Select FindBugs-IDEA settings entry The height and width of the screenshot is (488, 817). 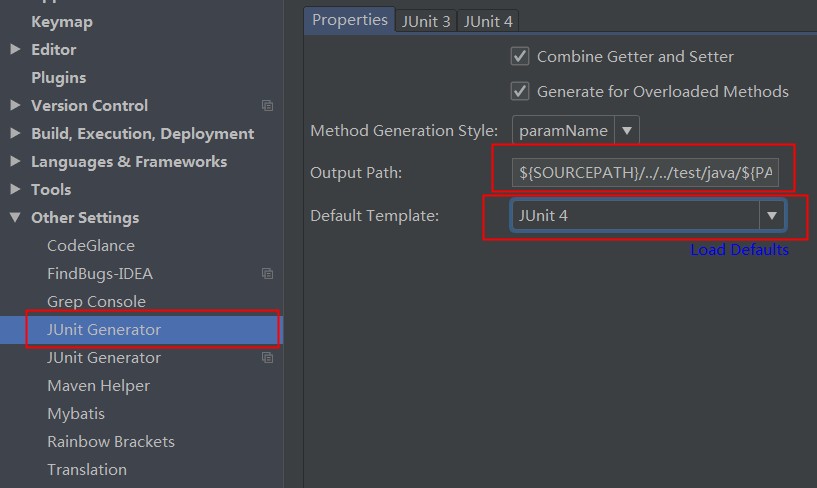pyautogui.click(x=100, y=273)
